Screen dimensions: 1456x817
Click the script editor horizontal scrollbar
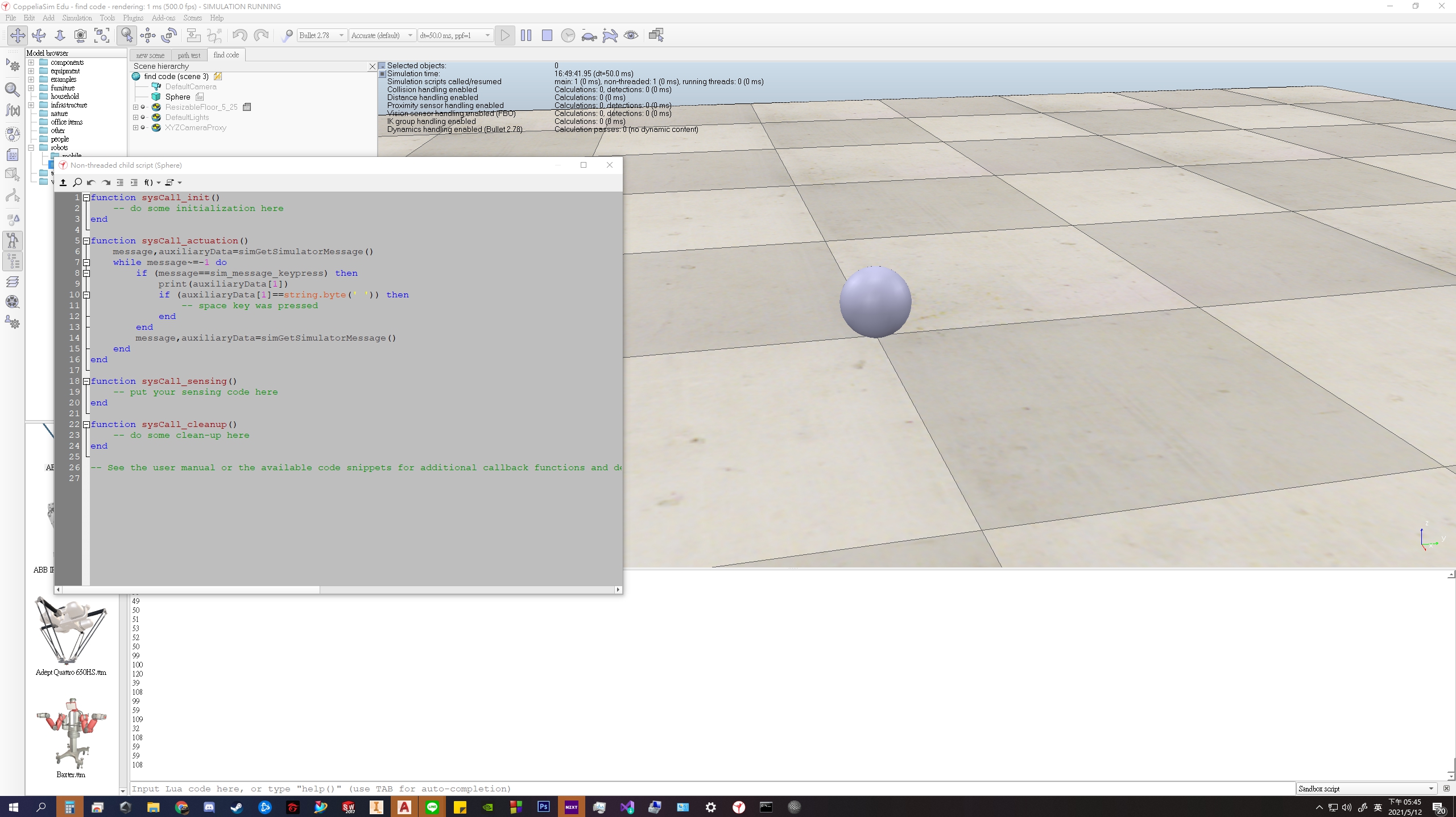338,590
